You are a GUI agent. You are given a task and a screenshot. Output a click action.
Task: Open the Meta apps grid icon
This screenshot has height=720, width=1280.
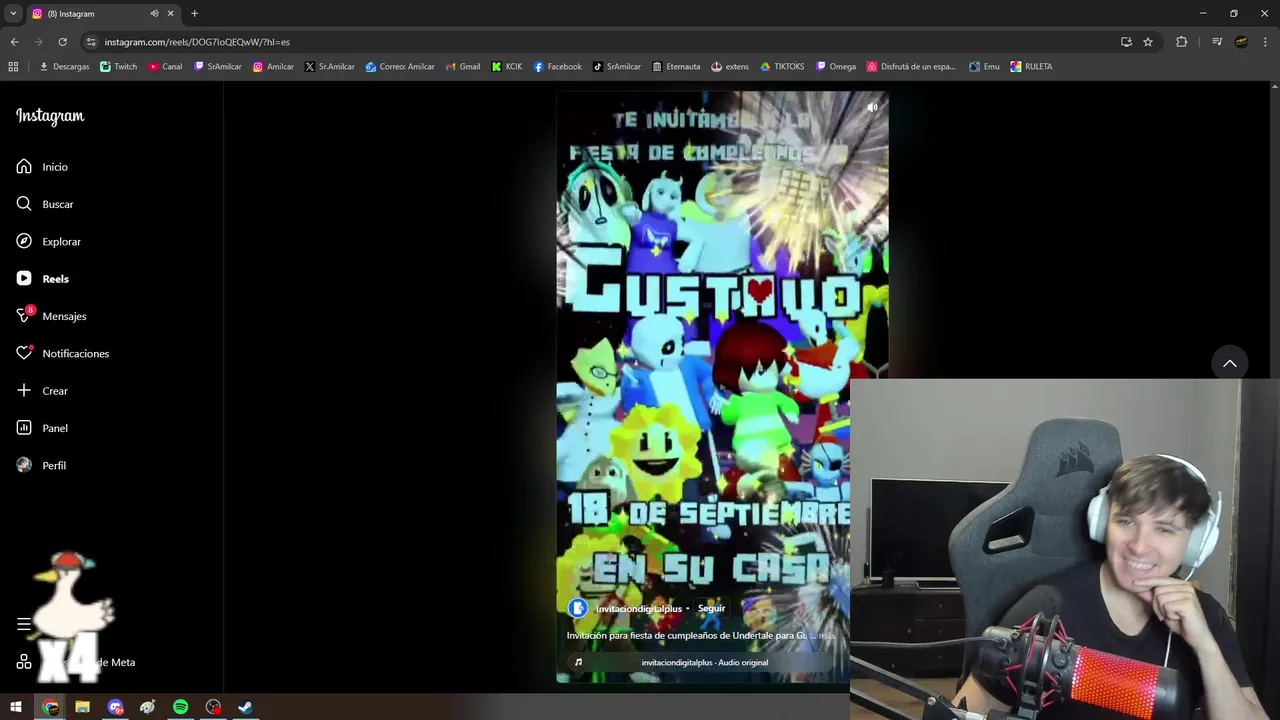24,662
